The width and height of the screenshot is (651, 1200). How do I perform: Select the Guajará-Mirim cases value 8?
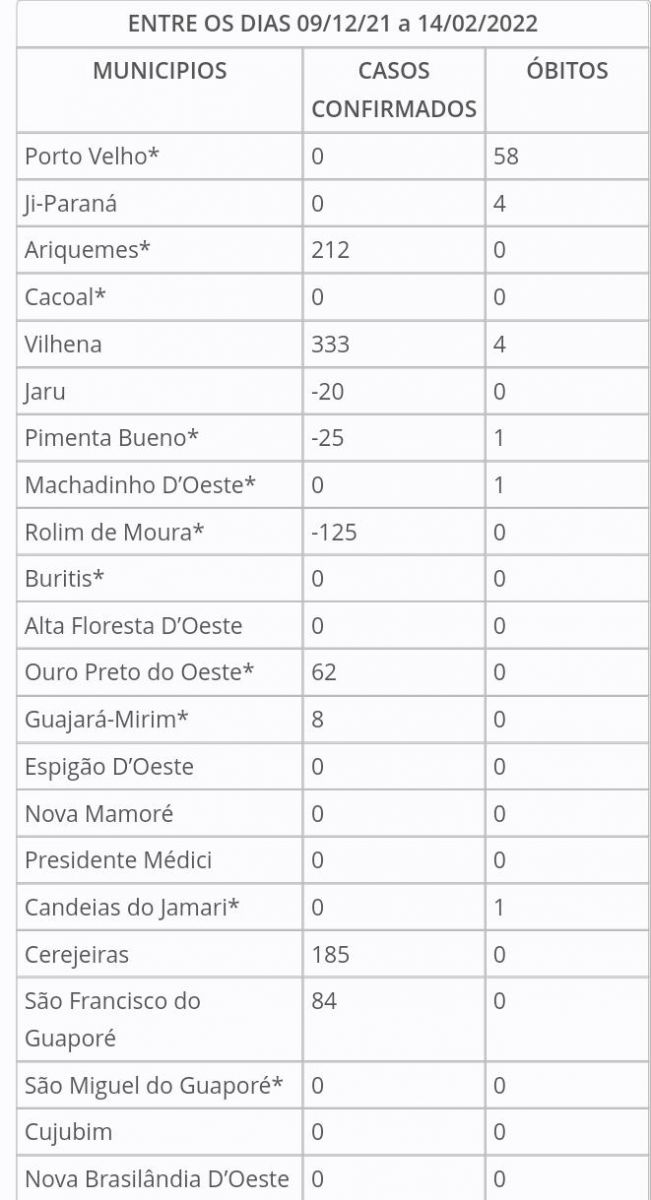click(318, 719)
